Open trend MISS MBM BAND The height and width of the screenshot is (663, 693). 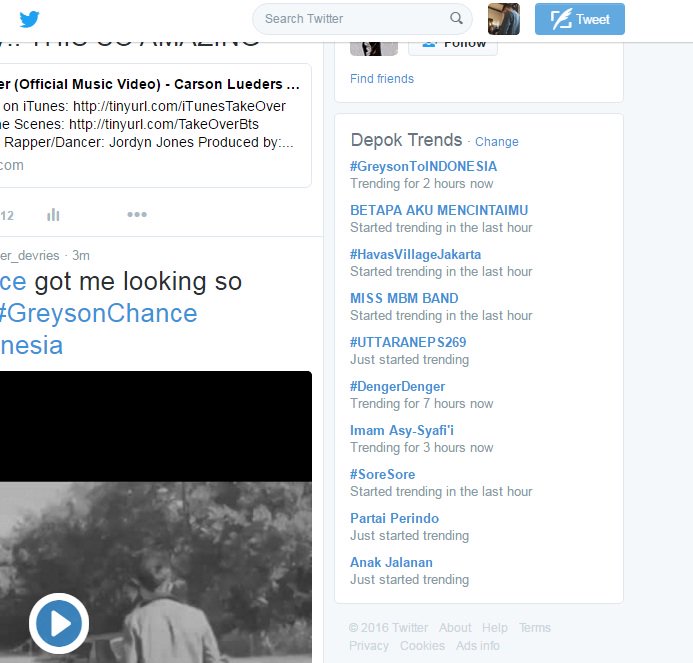pos(404,298)
